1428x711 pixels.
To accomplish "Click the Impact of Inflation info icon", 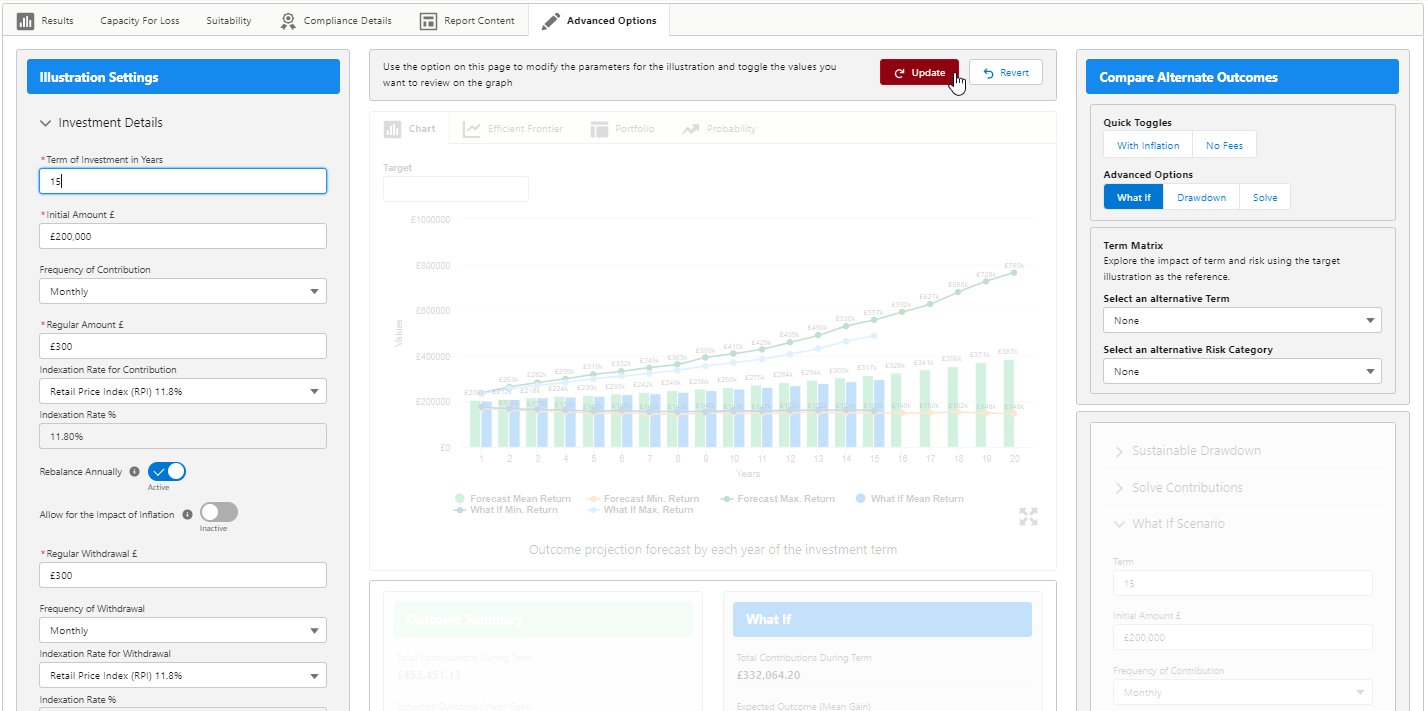I will tap(187, 515).
